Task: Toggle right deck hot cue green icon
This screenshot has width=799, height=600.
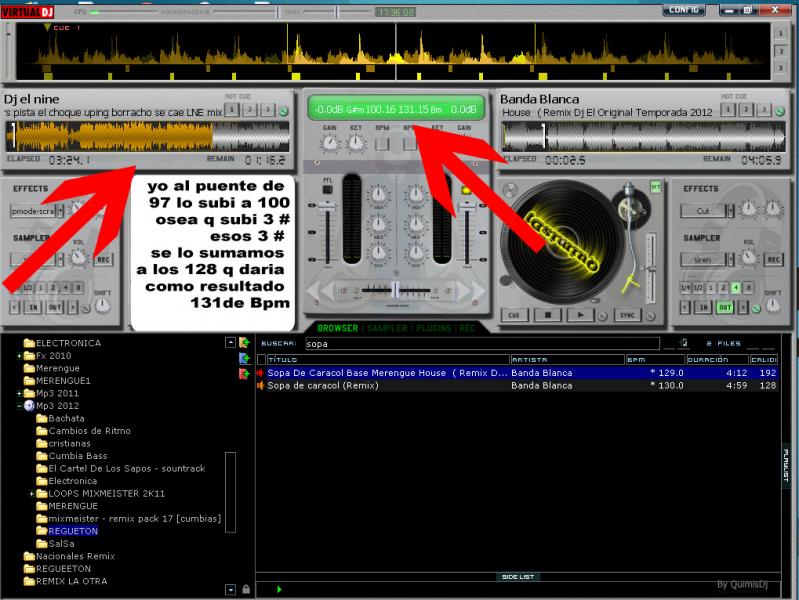Action: click(780, 111)
